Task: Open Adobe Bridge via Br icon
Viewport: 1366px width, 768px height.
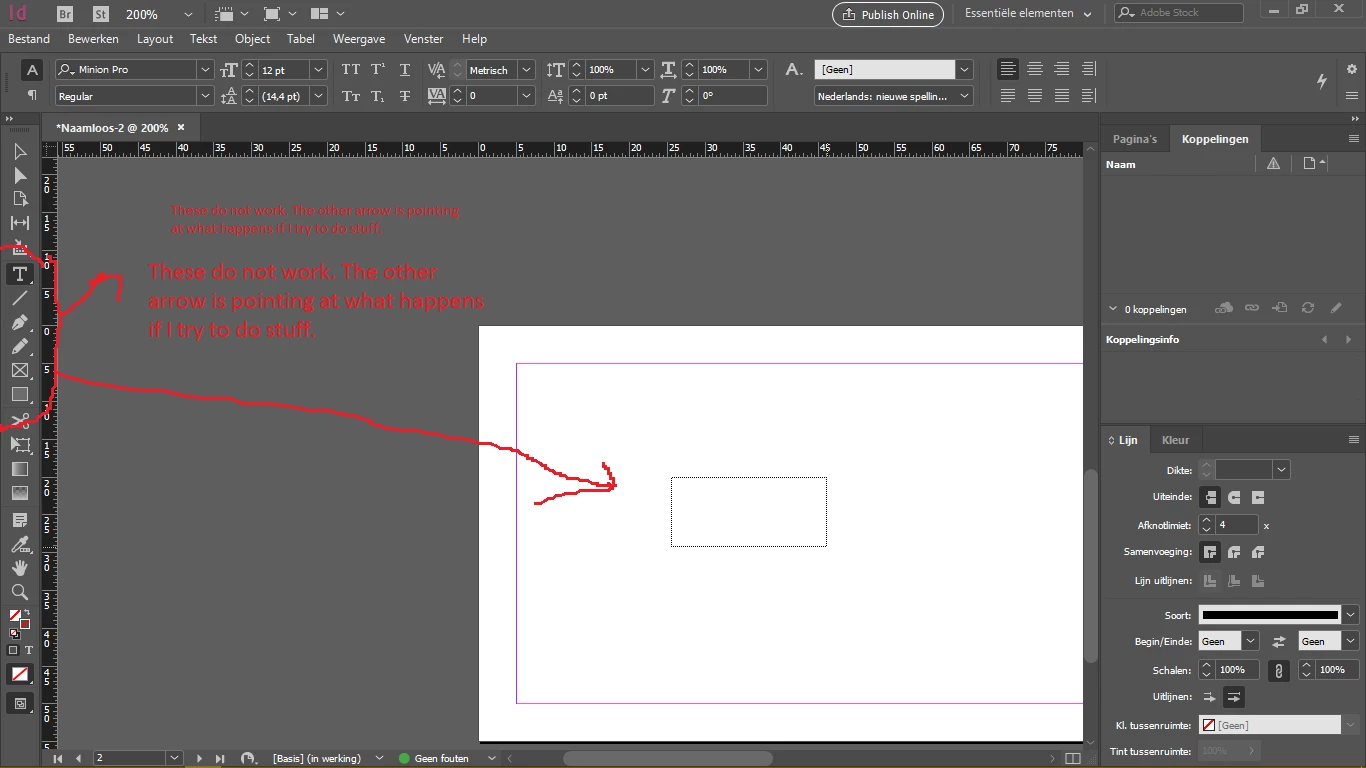Action: tap(65, 14)
